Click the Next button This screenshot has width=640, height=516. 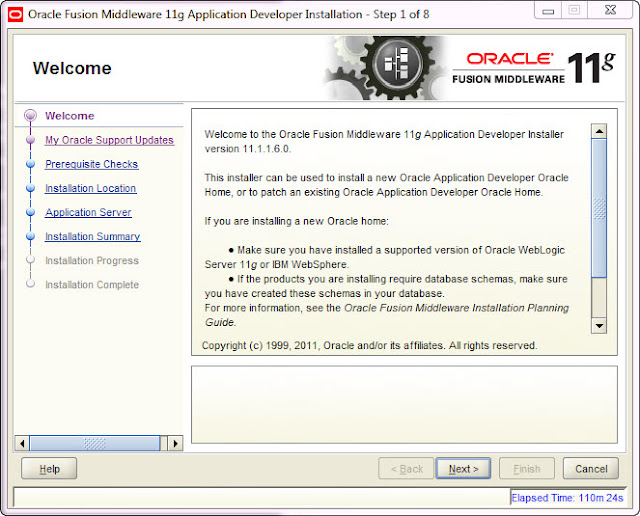coord(463,469)
